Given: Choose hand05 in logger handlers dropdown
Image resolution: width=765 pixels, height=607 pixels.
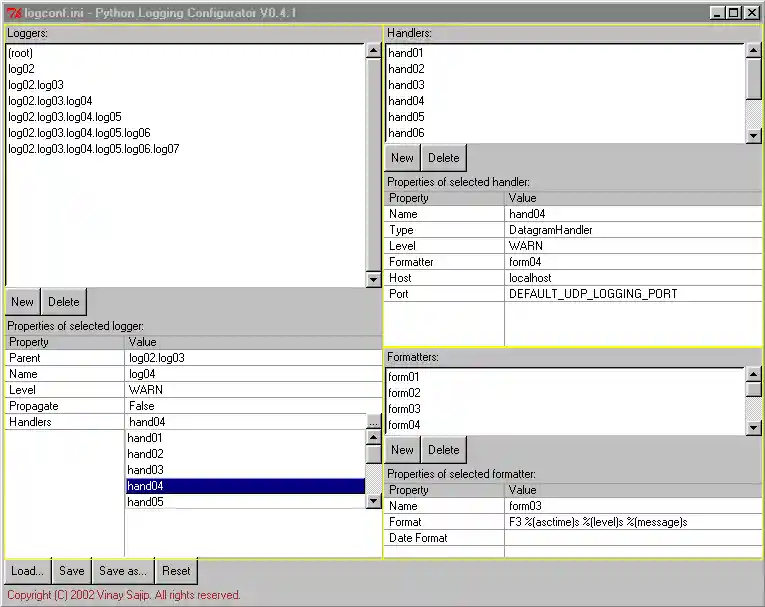Looking at the screenshot, I should click(x=245, y=502).
